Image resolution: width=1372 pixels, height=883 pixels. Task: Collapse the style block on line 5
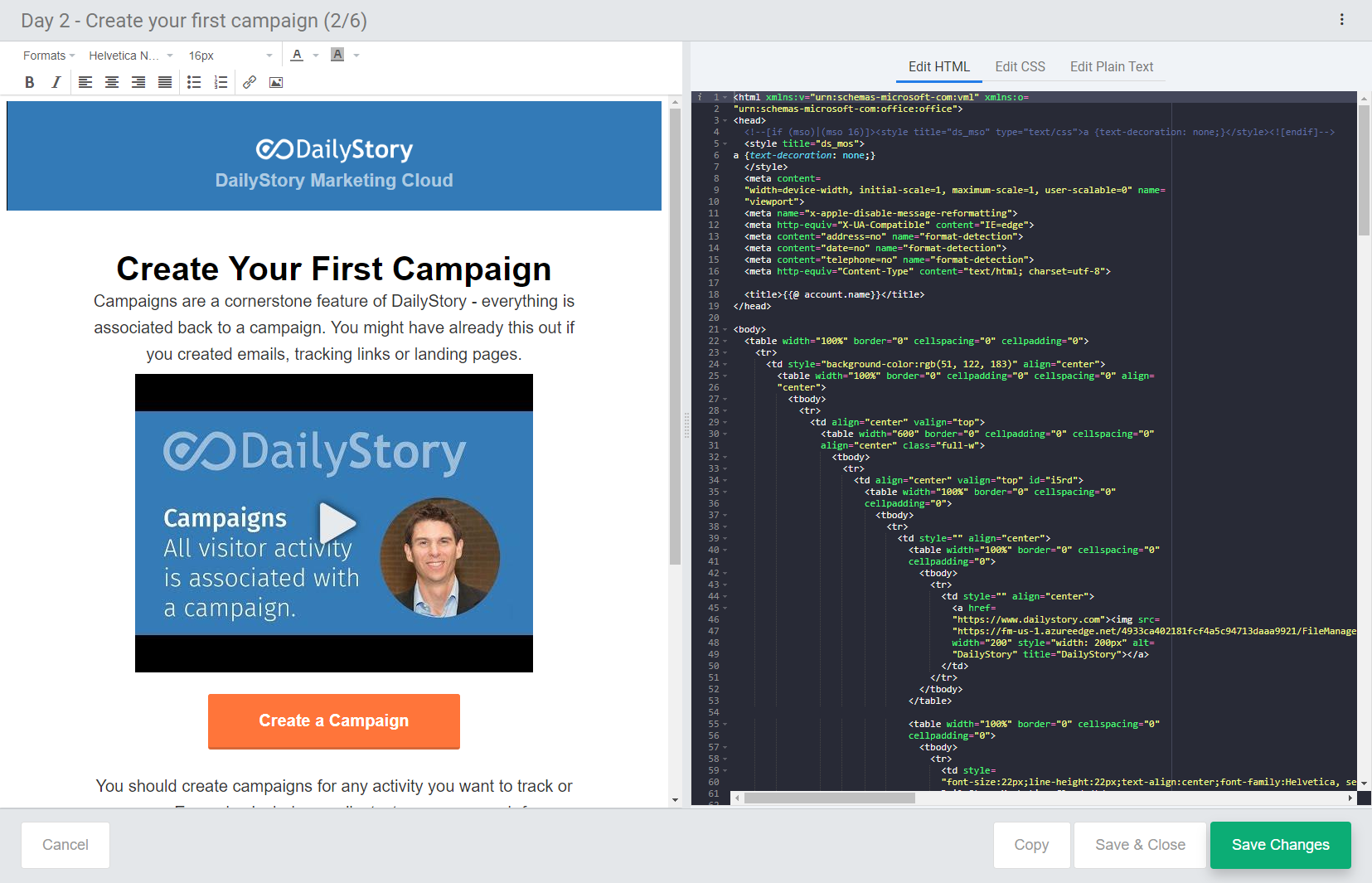(725, 144)
